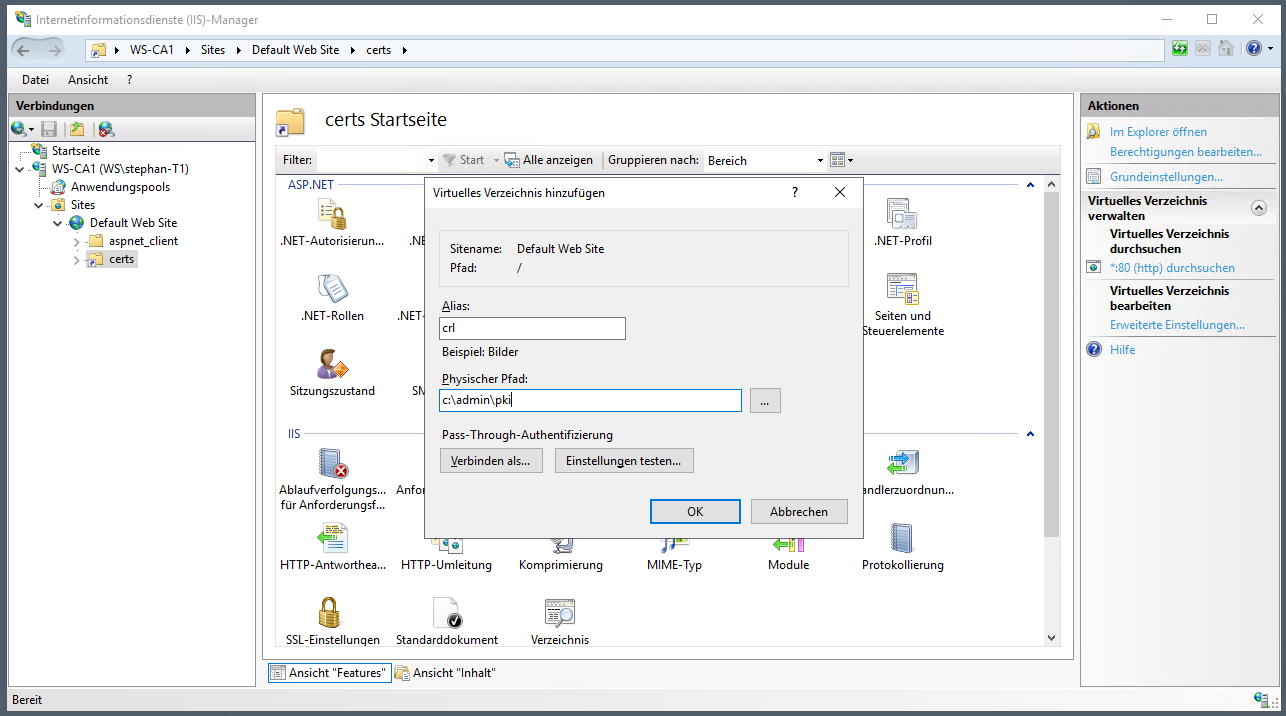The height and width of the screenshot is (716, 1286).
Task: Switch to Ansicht "Inhalt" tab
Action: 446,673
